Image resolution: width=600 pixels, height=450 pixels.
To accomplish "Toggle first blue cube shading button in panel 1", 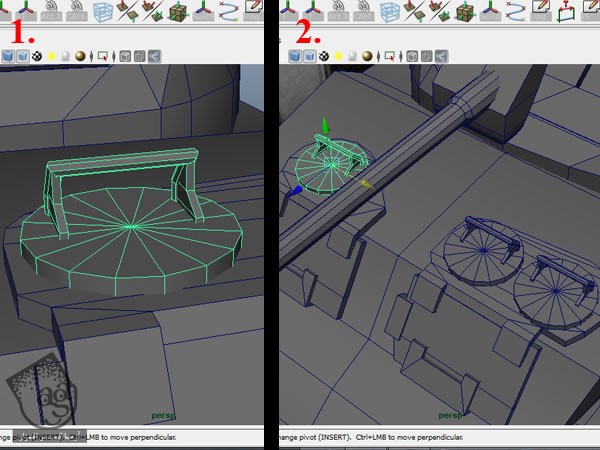I will point(8,56).
